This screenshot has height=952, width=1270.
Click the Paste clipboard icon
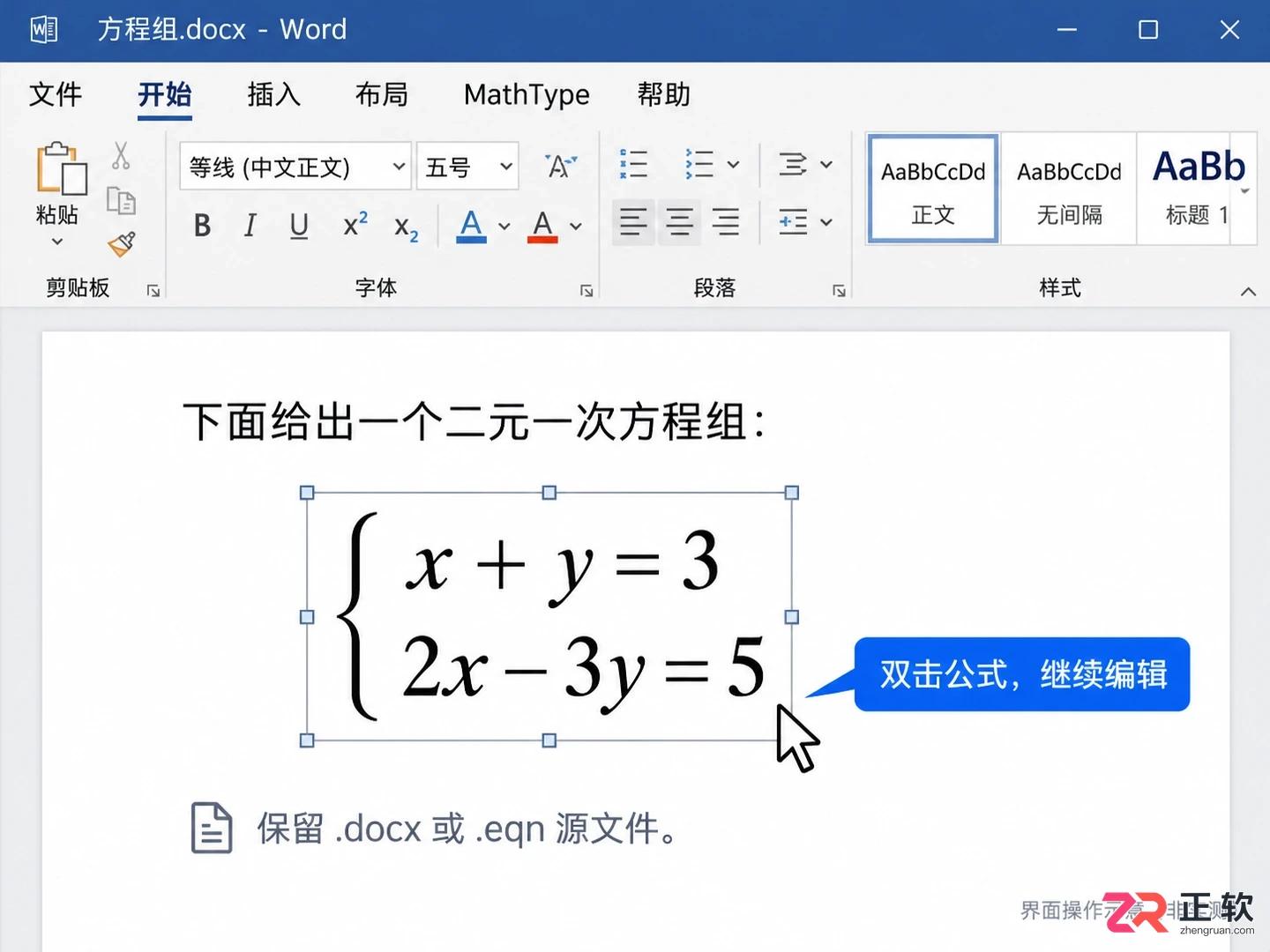coord(62,168)
